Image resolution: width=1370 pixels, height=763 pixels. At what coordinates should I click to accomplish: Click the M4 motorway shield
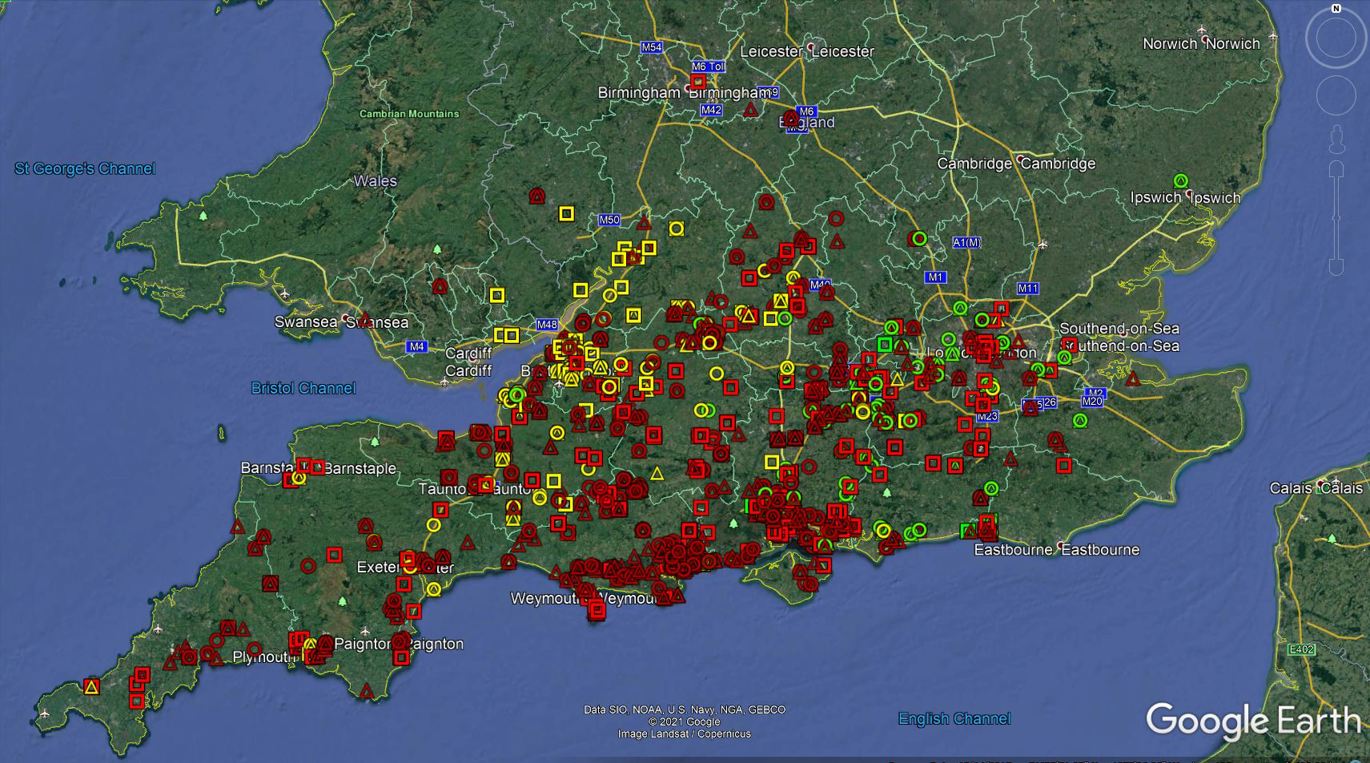417,347
